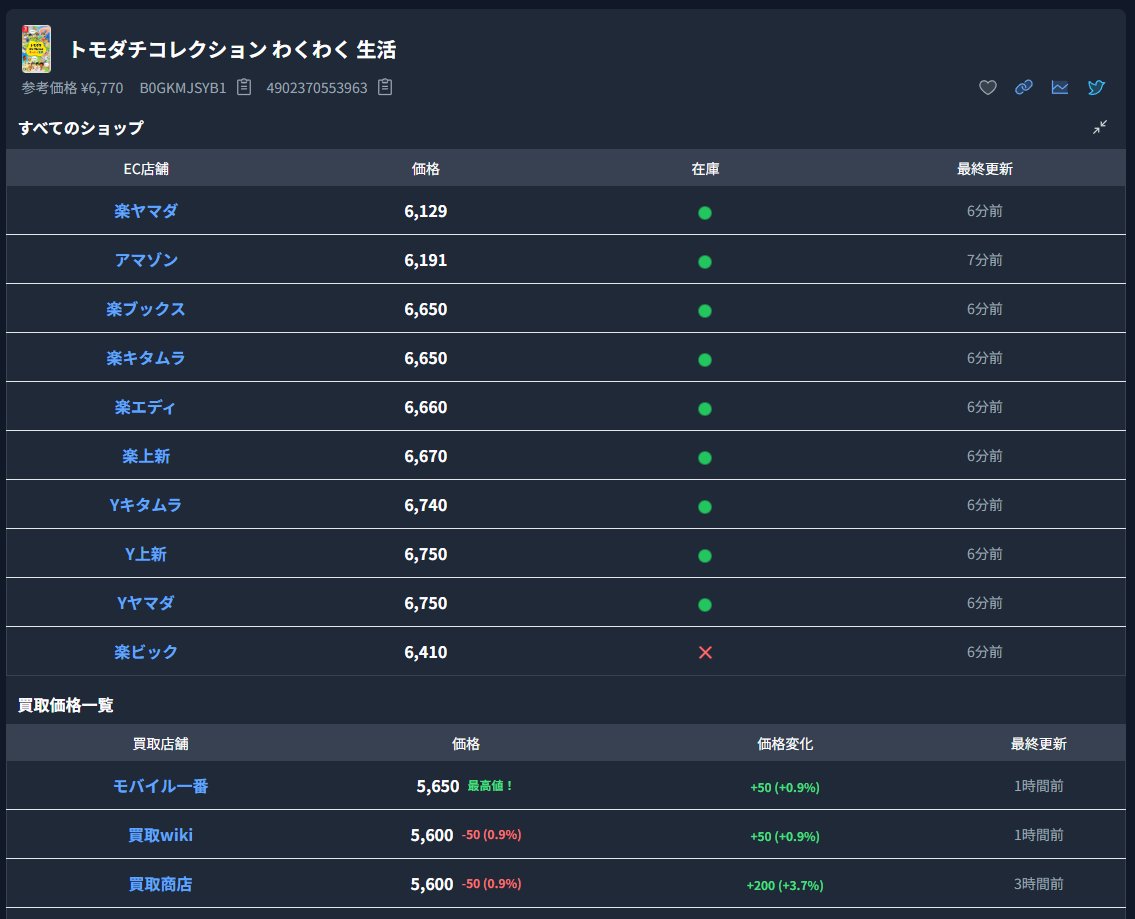
Task: Add product to favorites with heart icon
Action: [987, 88]
